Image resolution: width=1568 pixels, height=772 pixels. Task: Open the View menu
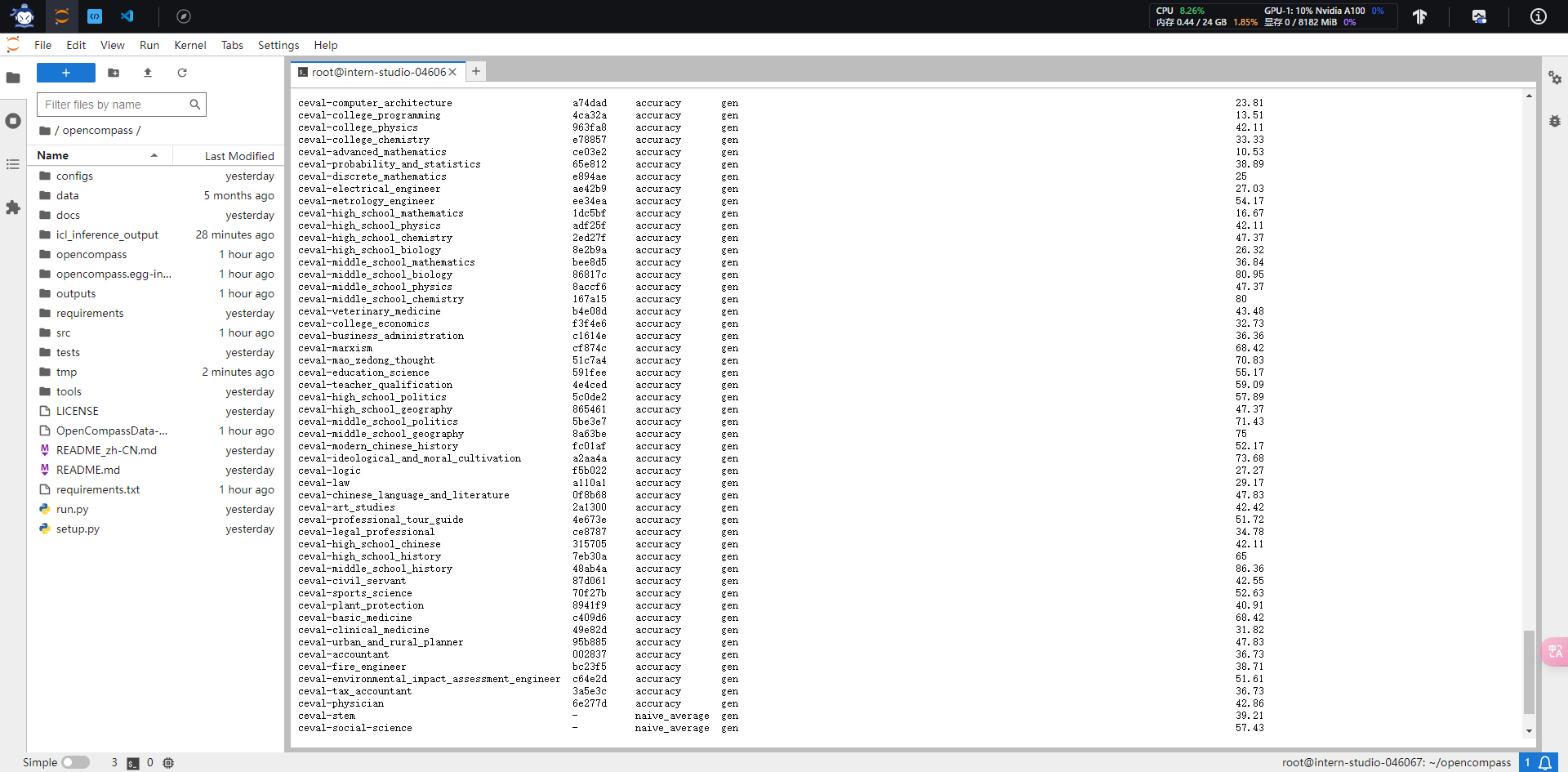coord(113,45)
